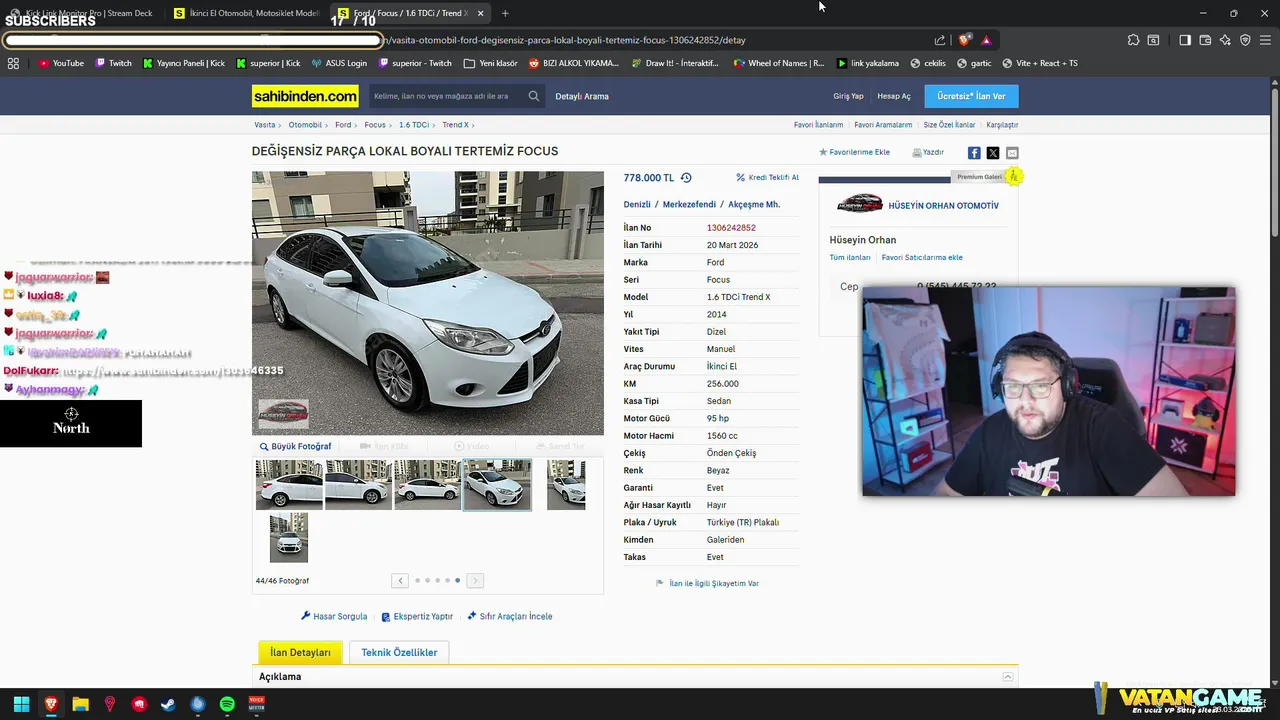Open the browser hamburger menu
The image size is (1280, 720).
1265,40
